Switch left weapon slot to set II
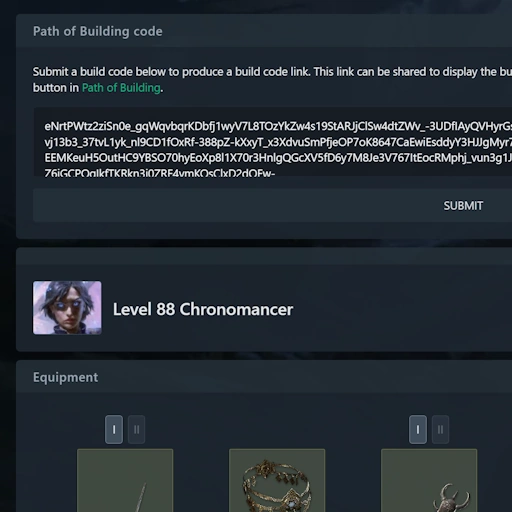This screenshot has height=512, width=512. 136,429
